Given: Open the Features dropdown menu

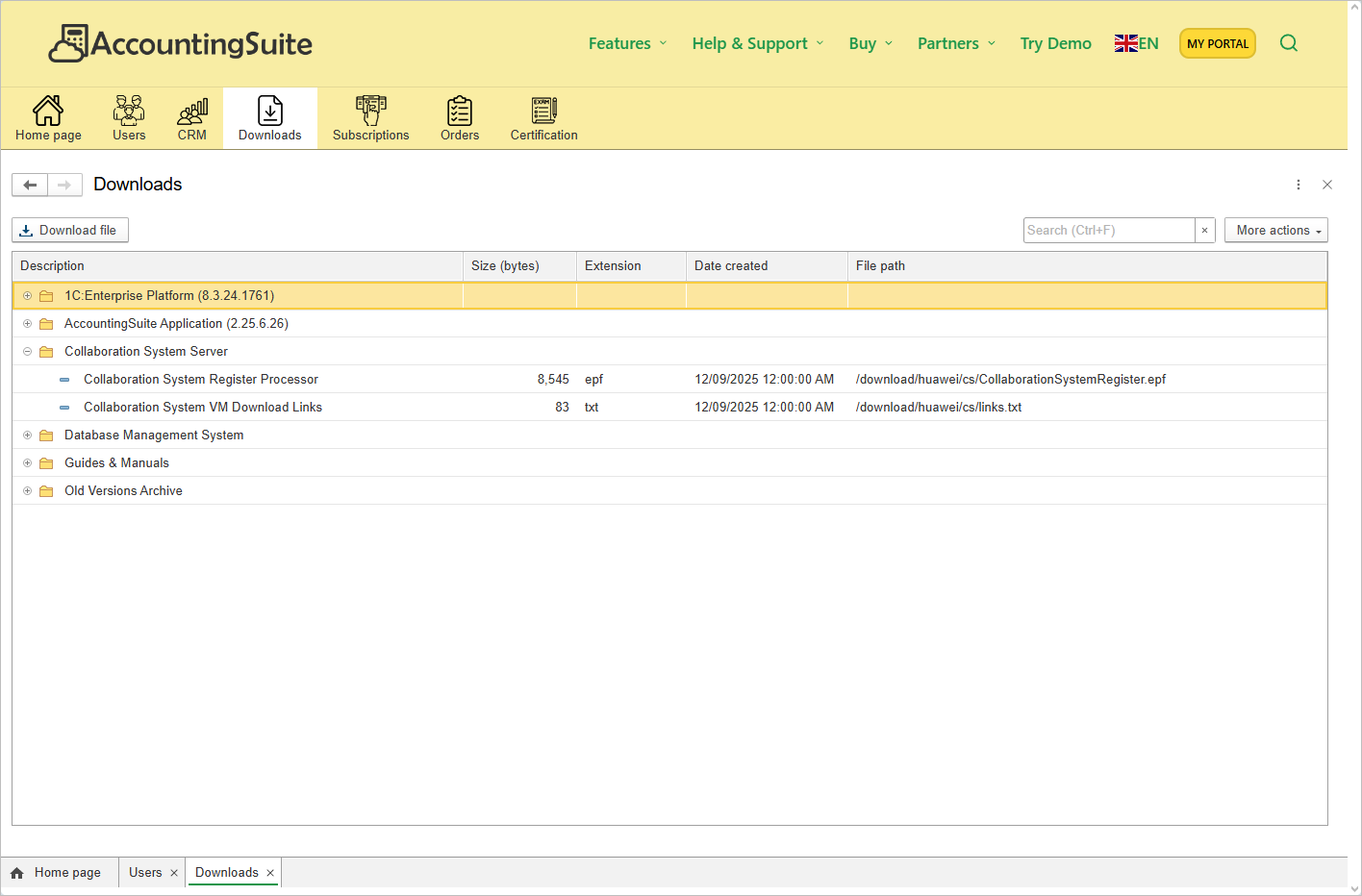Looking at the screenshot, I should coord(627,43).
